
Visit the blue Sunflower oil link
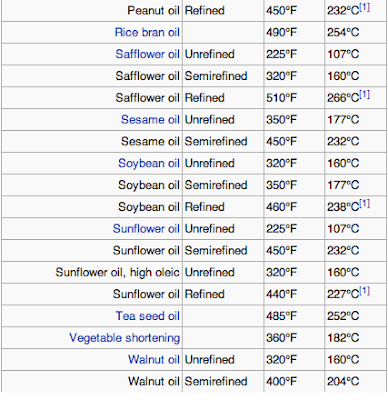[x=146, y=229]
